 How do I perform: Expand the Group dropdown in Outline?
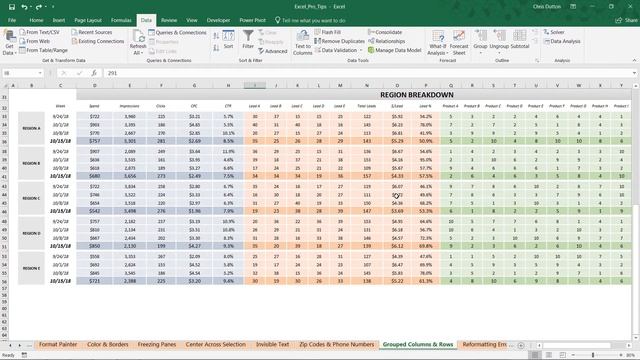click(480, 53)
